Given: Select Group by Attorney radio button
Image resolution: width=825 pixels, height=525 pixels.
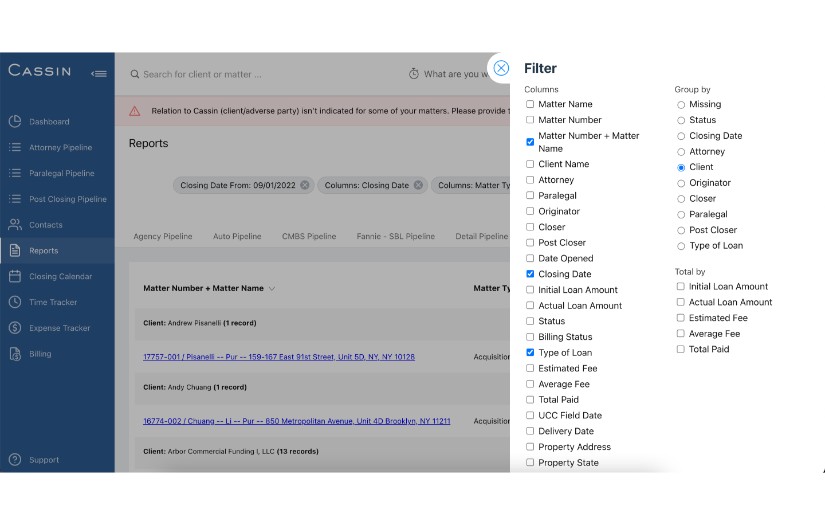Looking at the screenshot, I should coord(681,152).
